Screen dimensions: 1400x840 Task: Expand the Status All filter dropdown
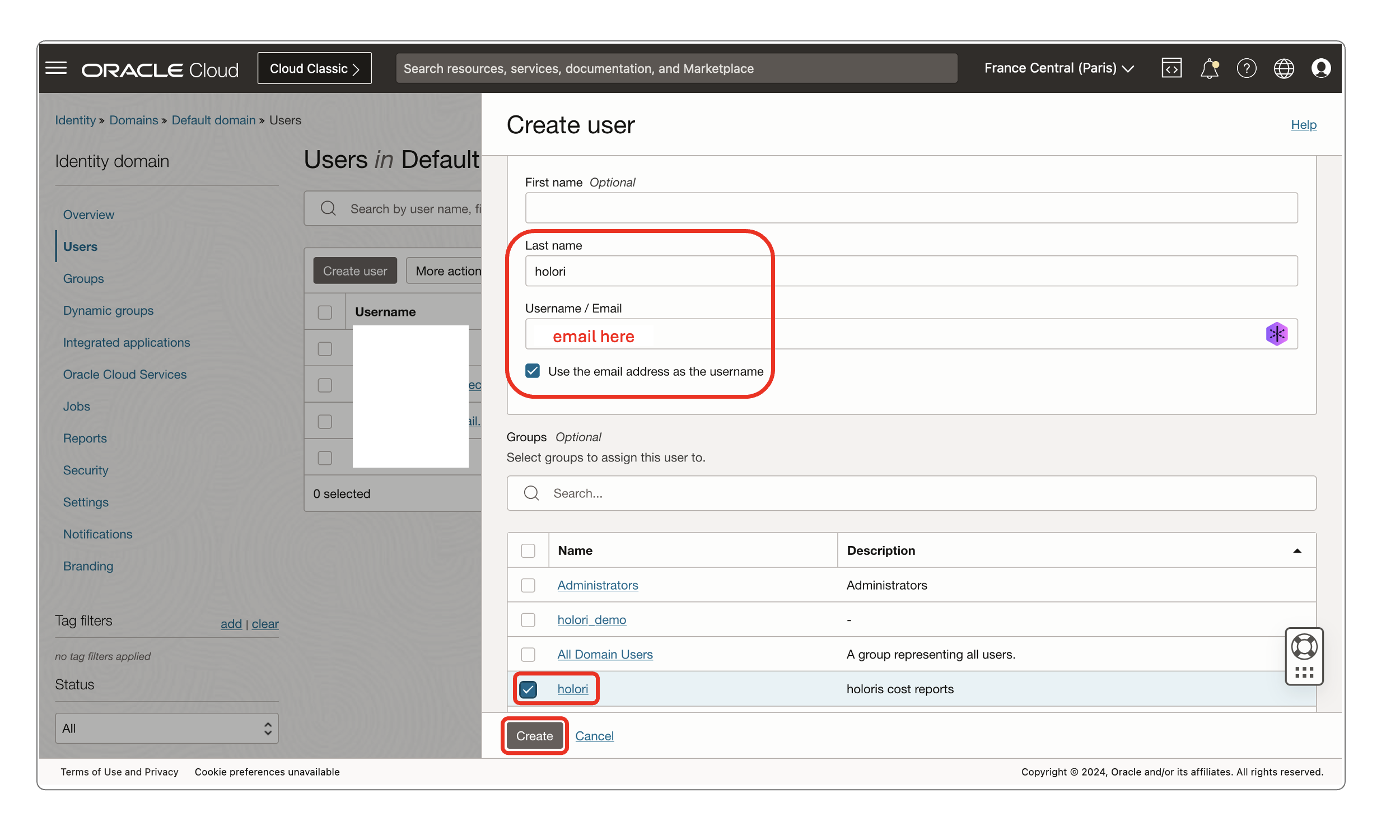click(x=166, y=728)
